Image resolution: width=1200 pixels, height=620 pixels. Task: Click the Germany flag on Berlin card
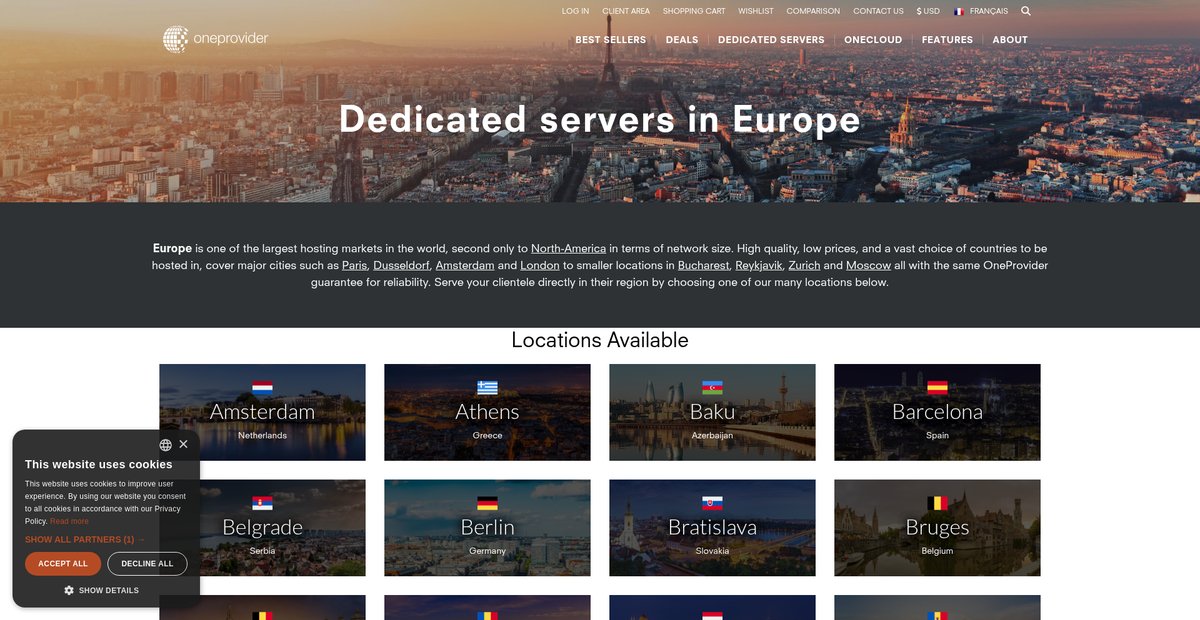tap(487, 504)
